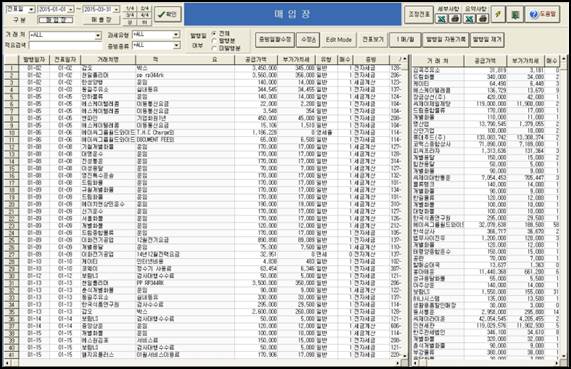Print the 세부사항 report
Viewport: 571px width, 369px height.
pos(455,18)
